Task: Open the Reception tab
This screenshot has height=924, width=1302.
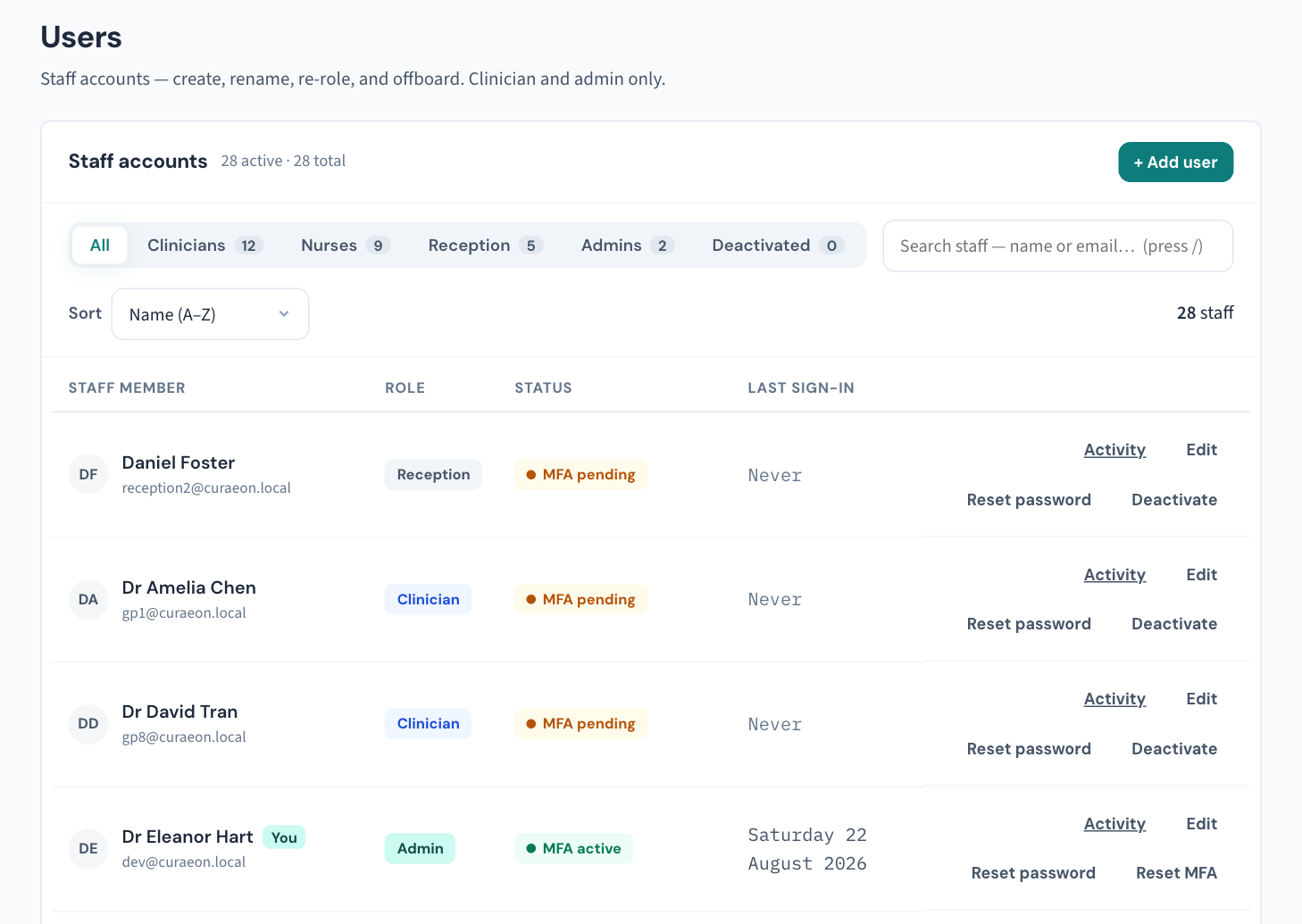Action: [x=486, y=246]
